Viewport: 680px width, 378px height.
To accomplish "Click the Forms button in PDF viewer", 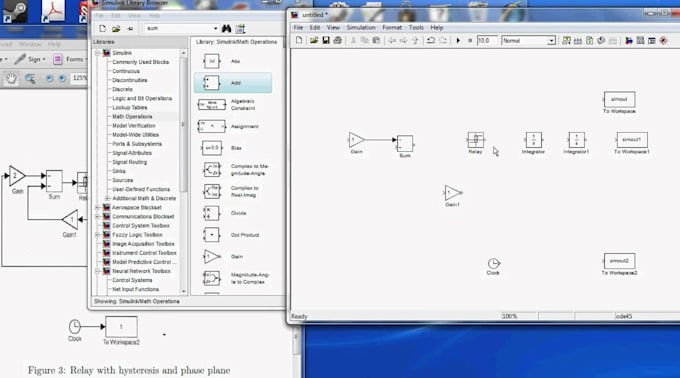I will 69,59.
